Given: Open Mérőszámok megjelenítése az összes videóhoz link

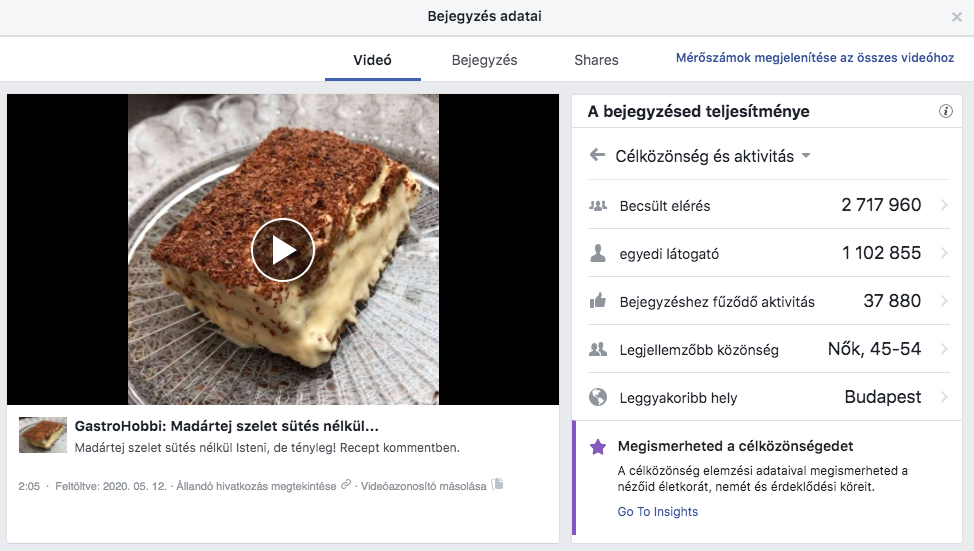Looking at the screenshot, I should coord(814,58).
